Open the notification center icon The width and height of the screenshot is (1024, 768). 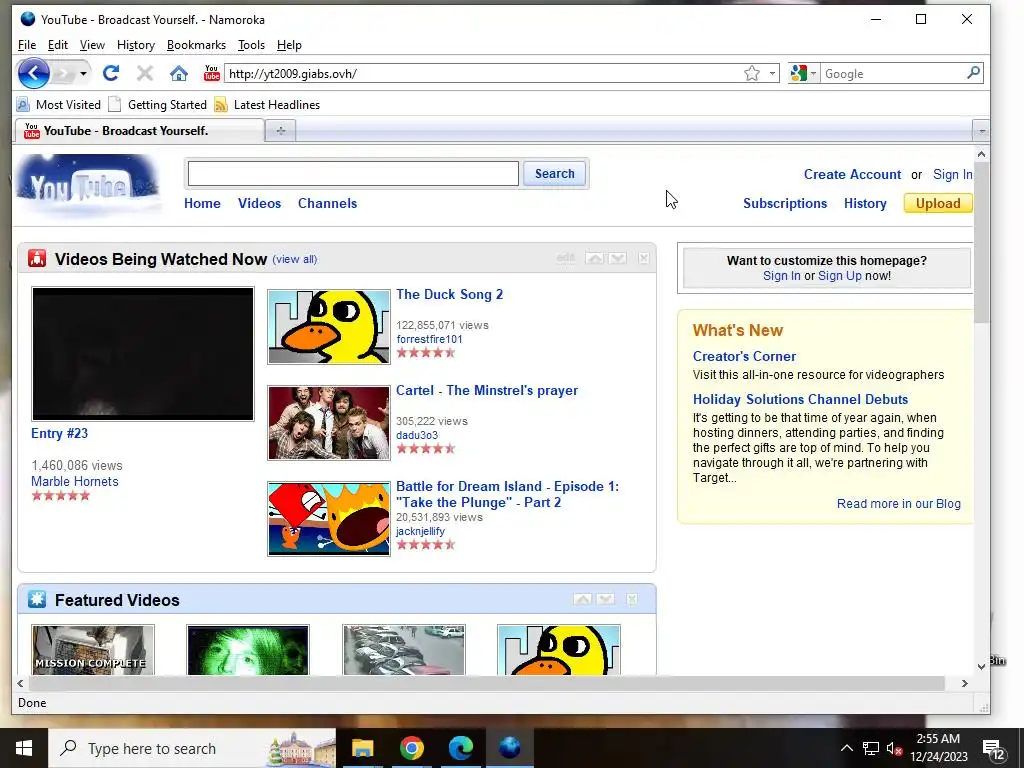pyautogui.click(x=993, y=749)
